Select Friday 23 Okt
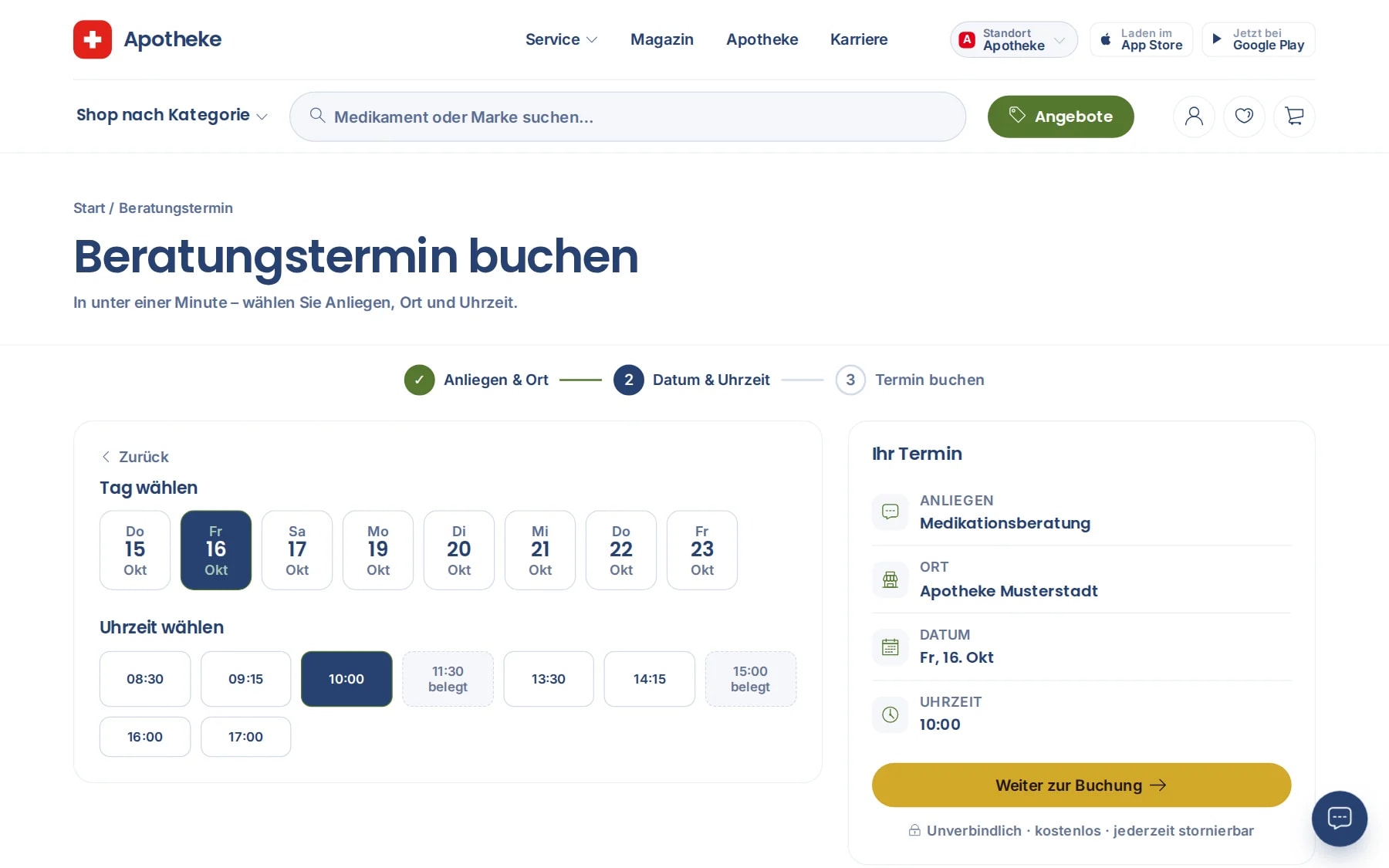Viewport: 1389px width, 868px height. pyautogui.click(x=702, y=550)
